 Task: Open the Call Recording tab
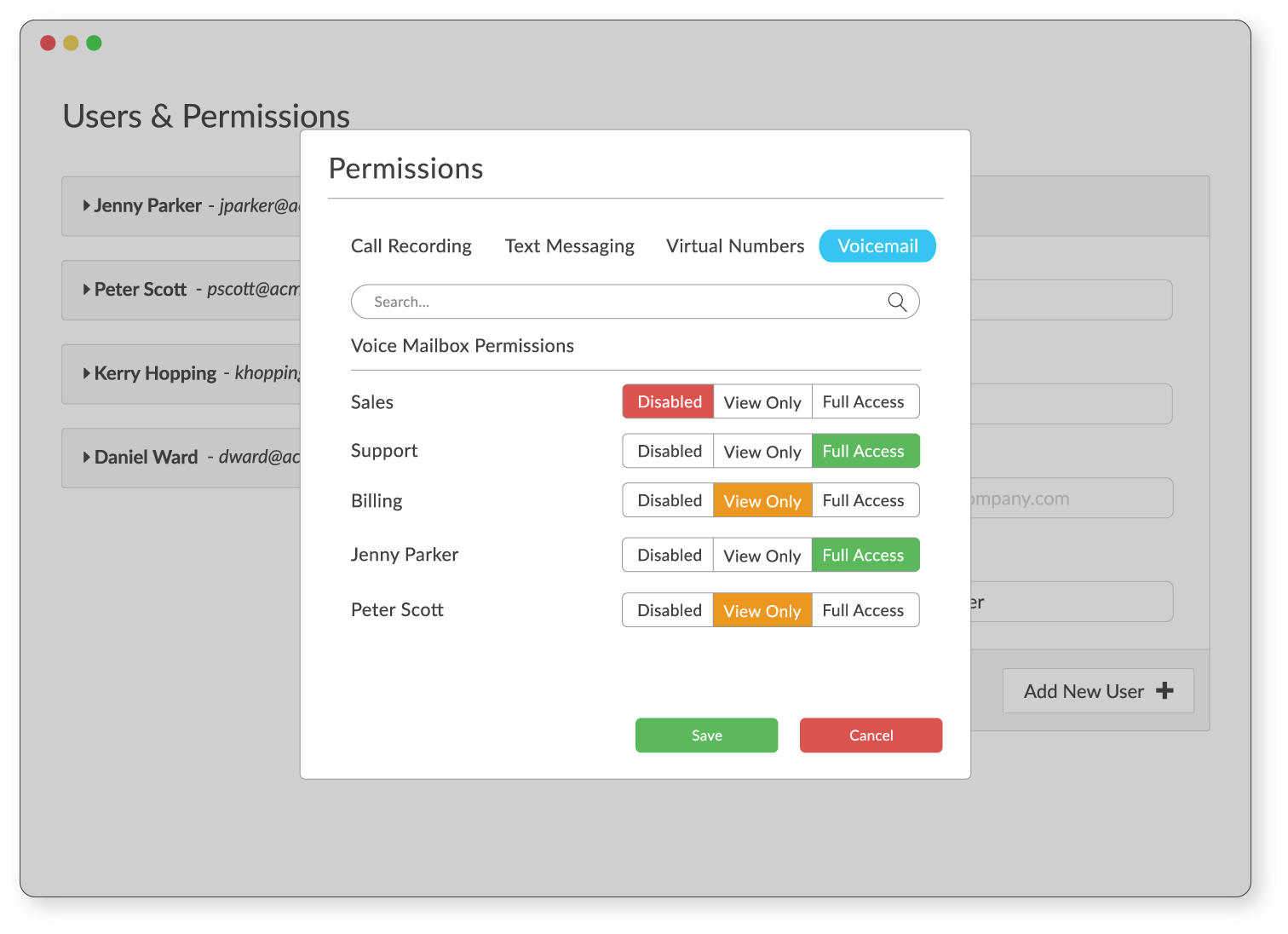411,245
